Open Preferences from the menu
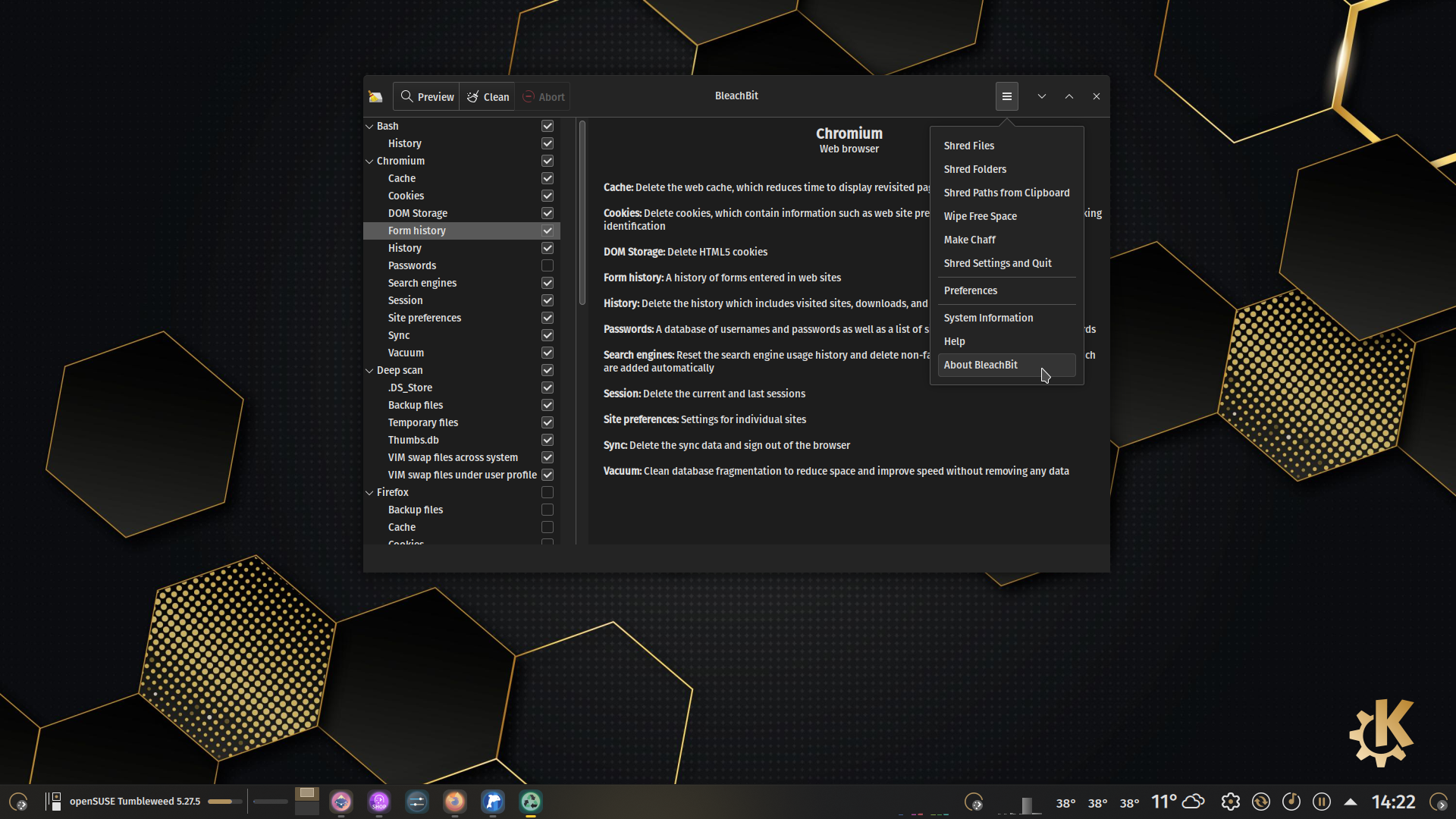 [x=1006, y=290]
